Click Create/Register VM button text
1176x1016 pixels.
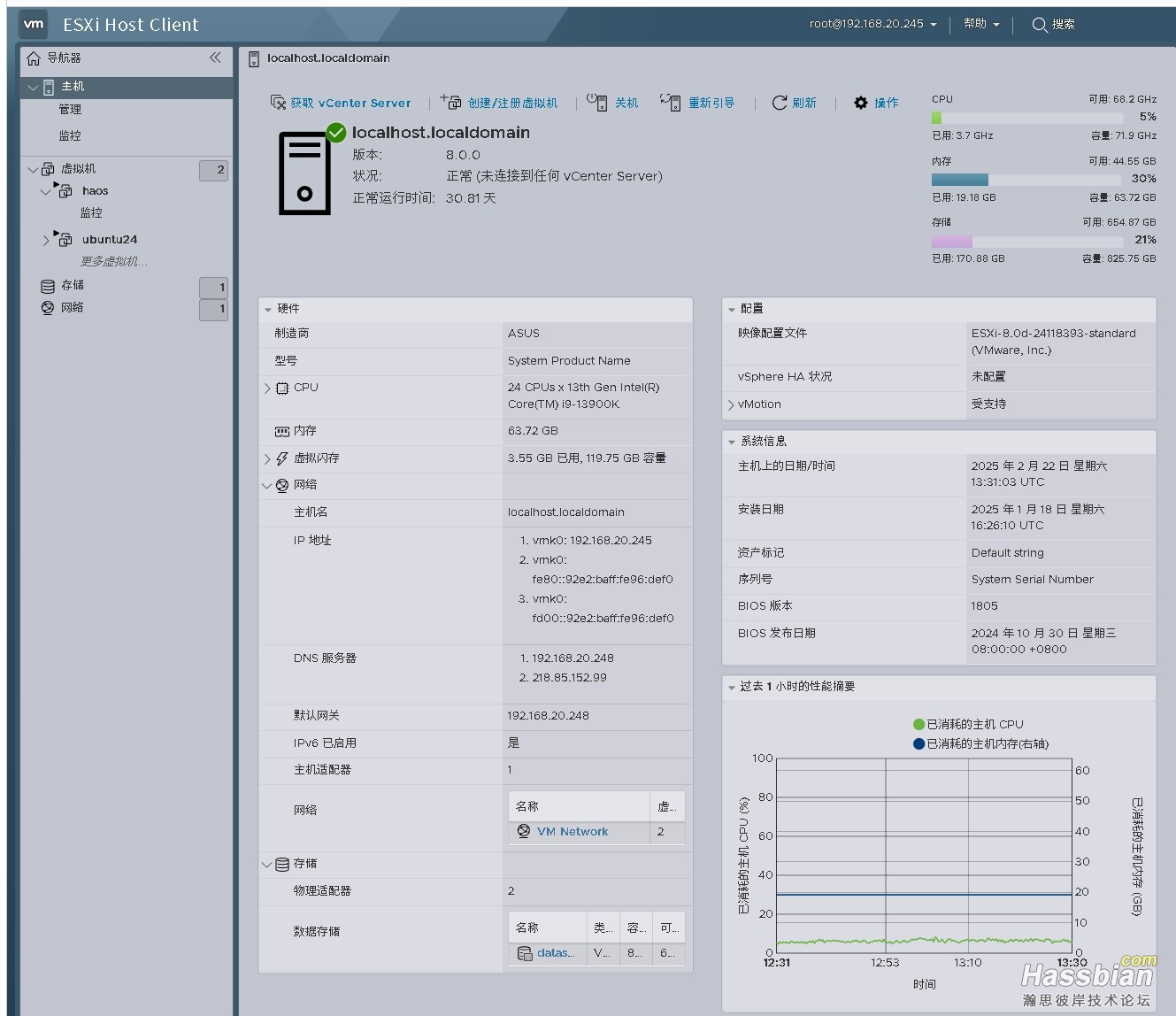coord(513,103)
